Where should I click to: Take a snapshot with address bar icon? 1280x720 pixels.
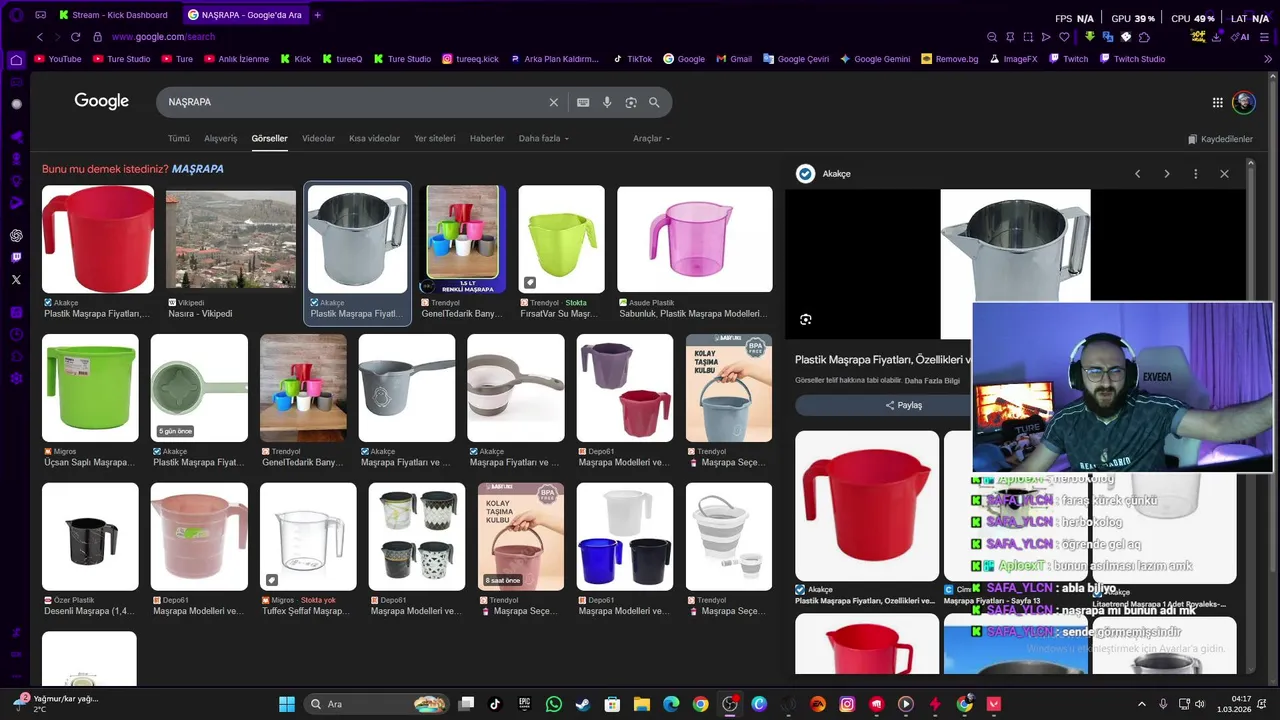(1028, 37)
